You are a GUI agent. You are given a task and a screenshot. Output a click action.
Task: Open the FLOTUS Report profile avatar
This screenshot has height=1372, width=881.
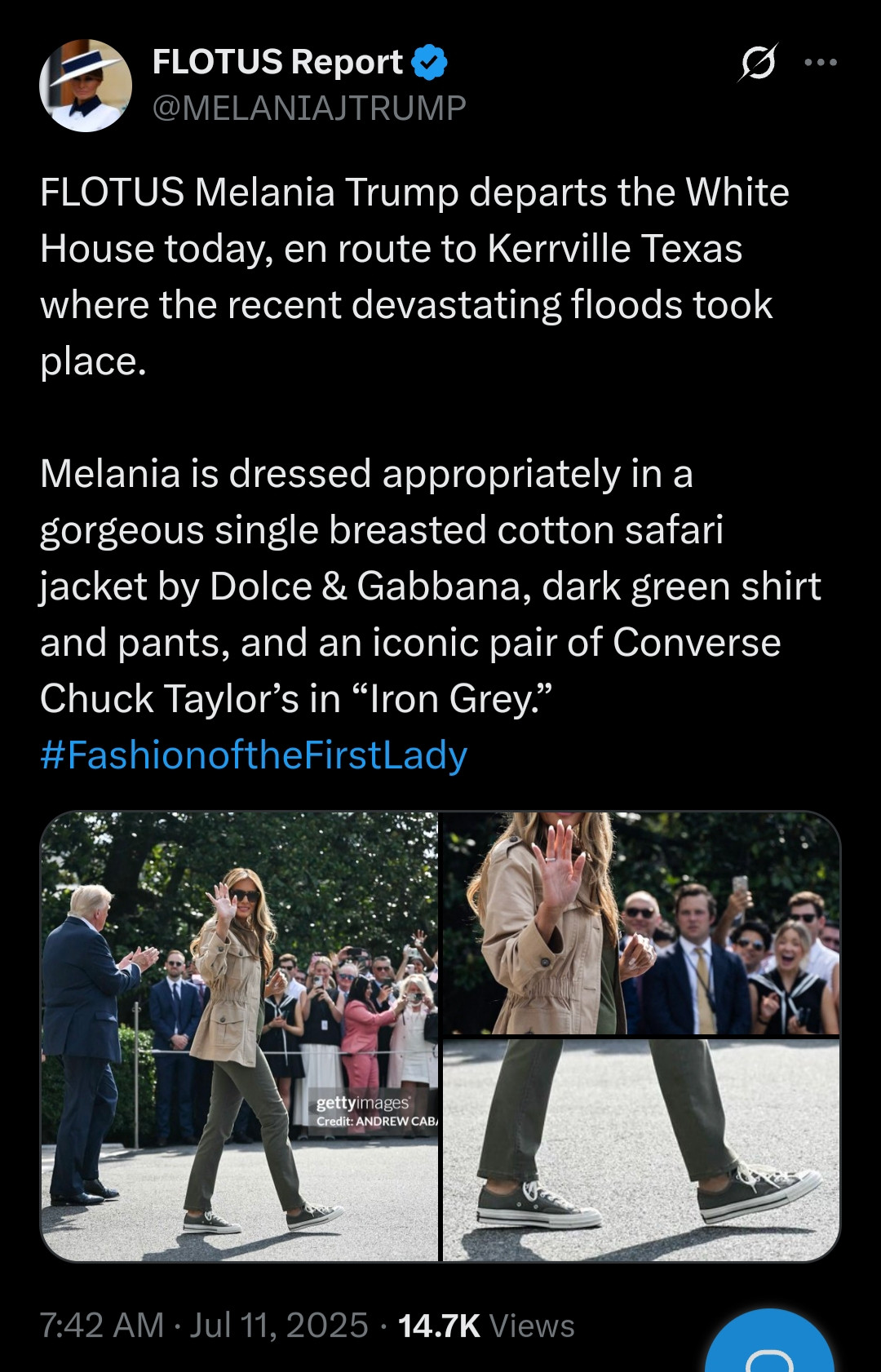pos(86,86)
